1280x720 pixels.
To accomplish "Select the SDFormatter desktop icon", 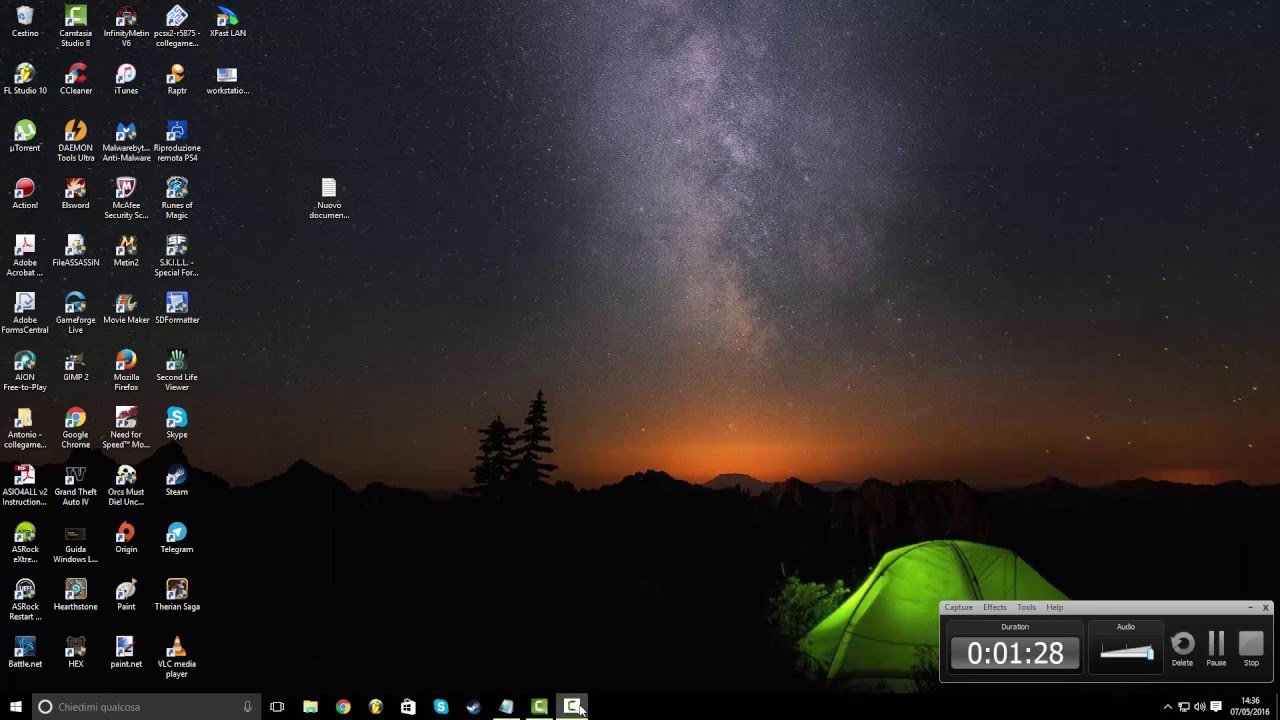I will tap(177, 308).
